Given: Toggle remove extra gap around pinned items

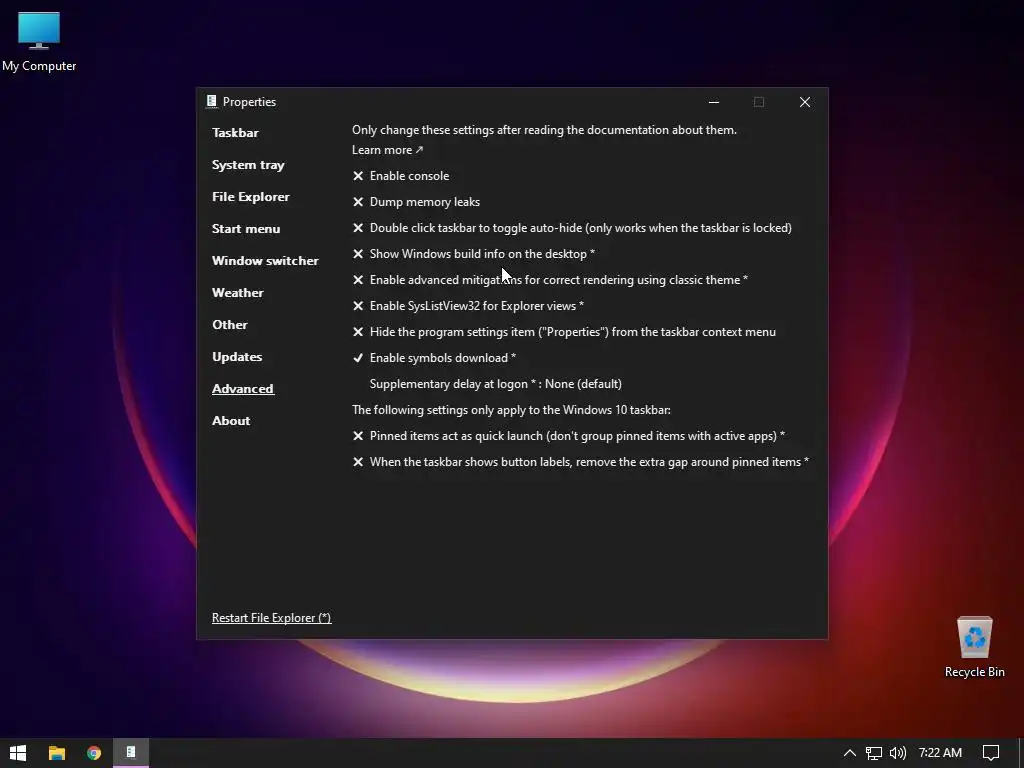Looking at the screenshot, I should point(581,462).
